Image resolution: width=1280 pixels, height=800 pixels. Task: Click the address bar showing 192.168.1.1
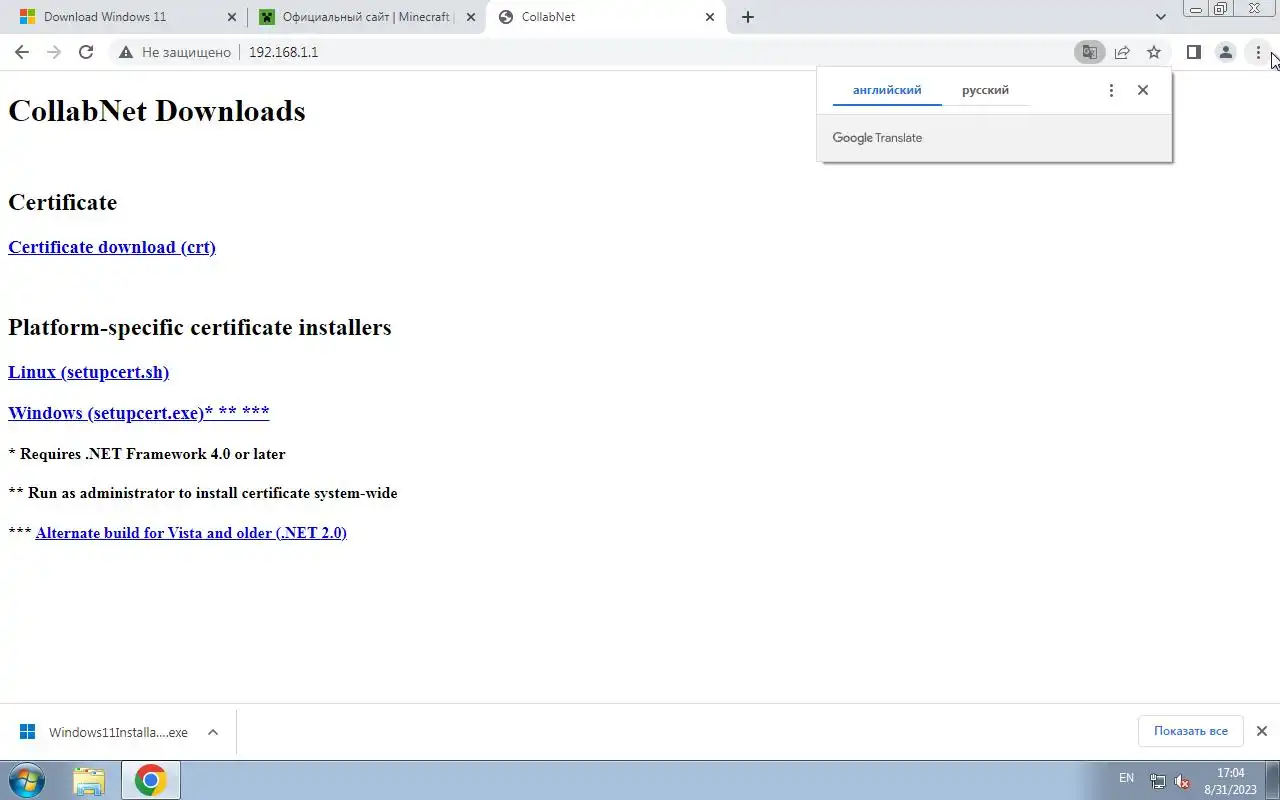coord(283,52)
